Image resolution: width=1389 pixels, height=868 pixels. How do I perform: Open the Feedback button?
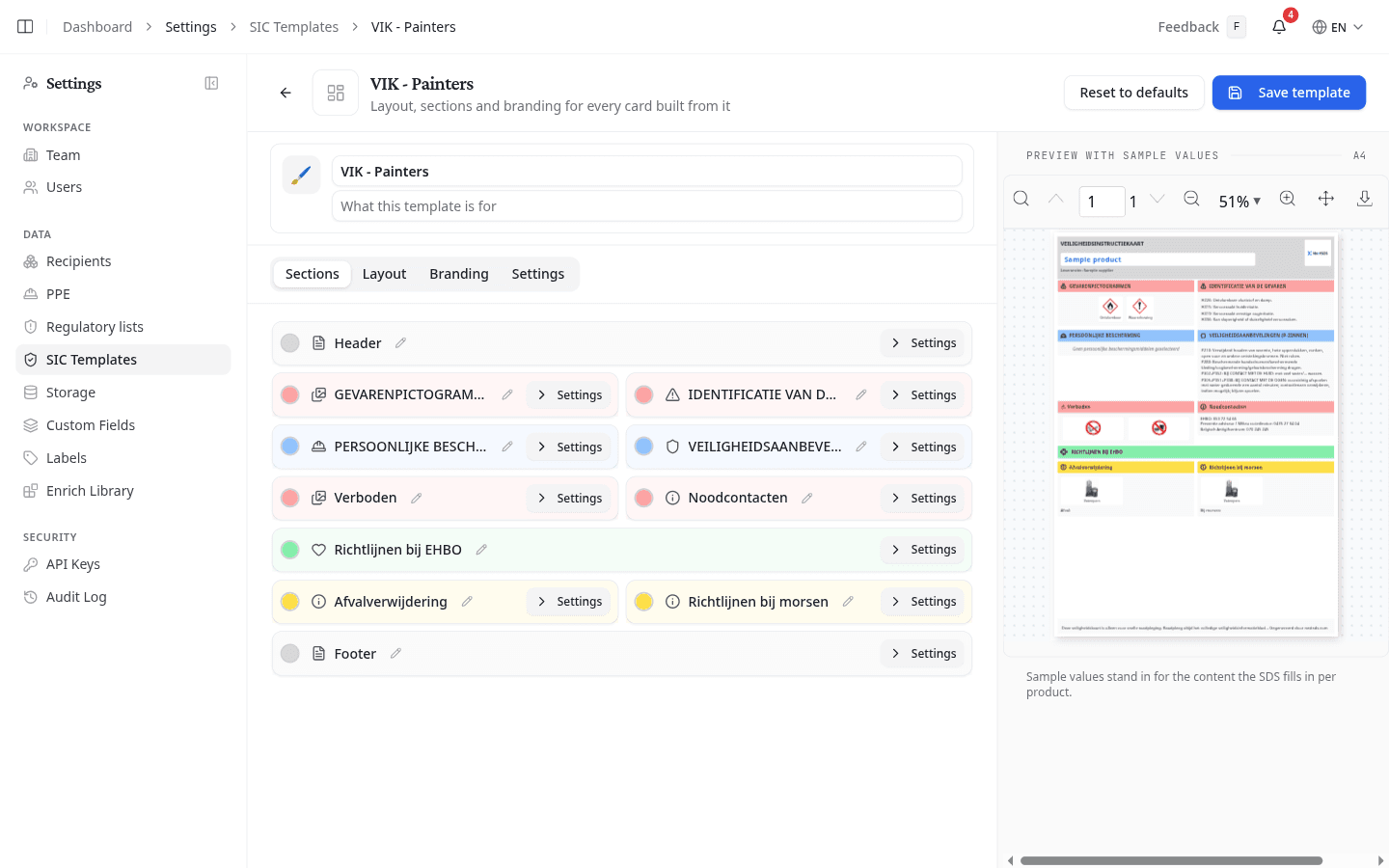1202,27
